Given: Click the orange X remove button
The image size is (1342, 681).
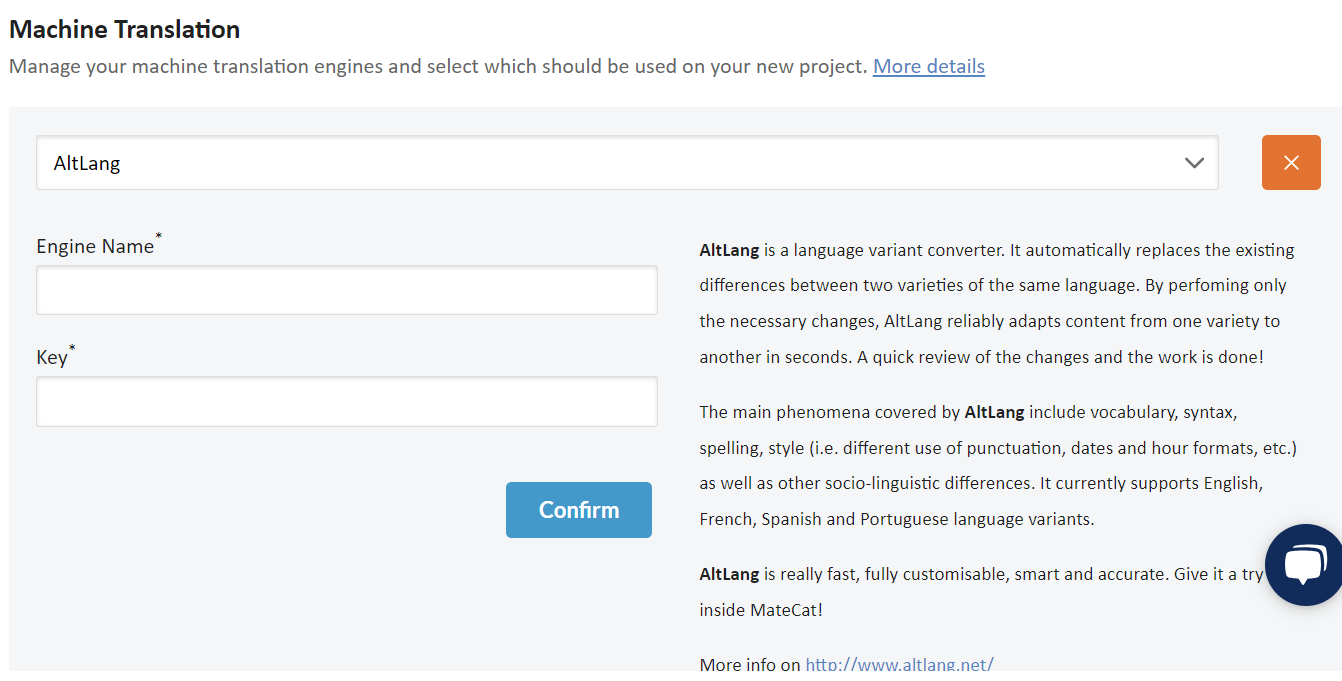Looking at the screenshot, I should coord(1291,163).
